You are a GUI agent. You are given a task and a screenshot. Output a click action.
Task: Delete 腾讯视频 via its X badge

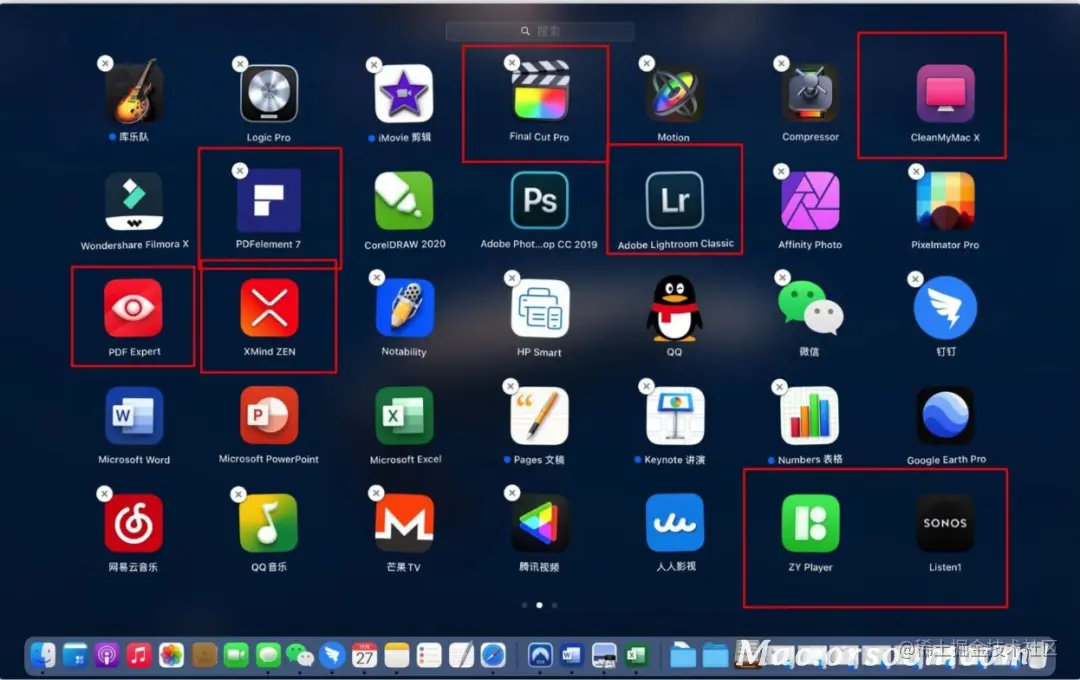[512, 493]
